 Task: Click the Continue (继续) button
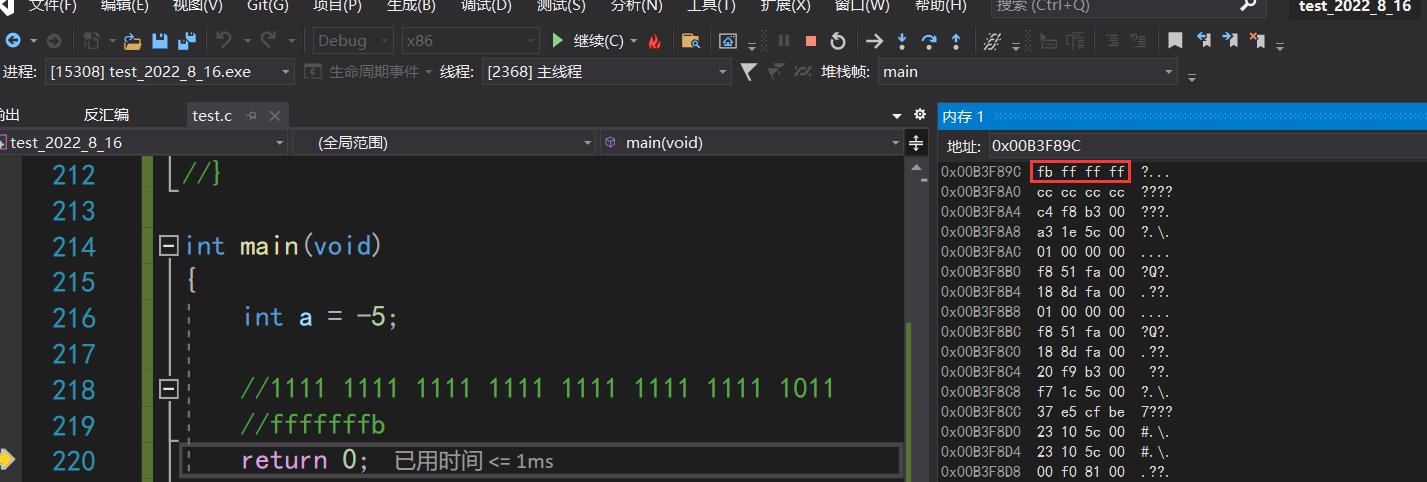[x=589, y=41]
